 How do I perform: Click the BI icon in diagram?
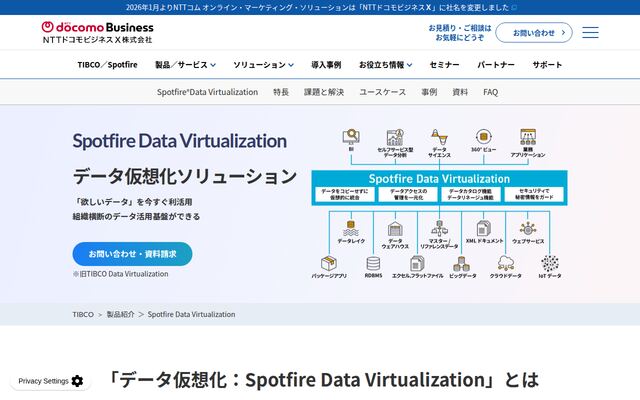351,137
